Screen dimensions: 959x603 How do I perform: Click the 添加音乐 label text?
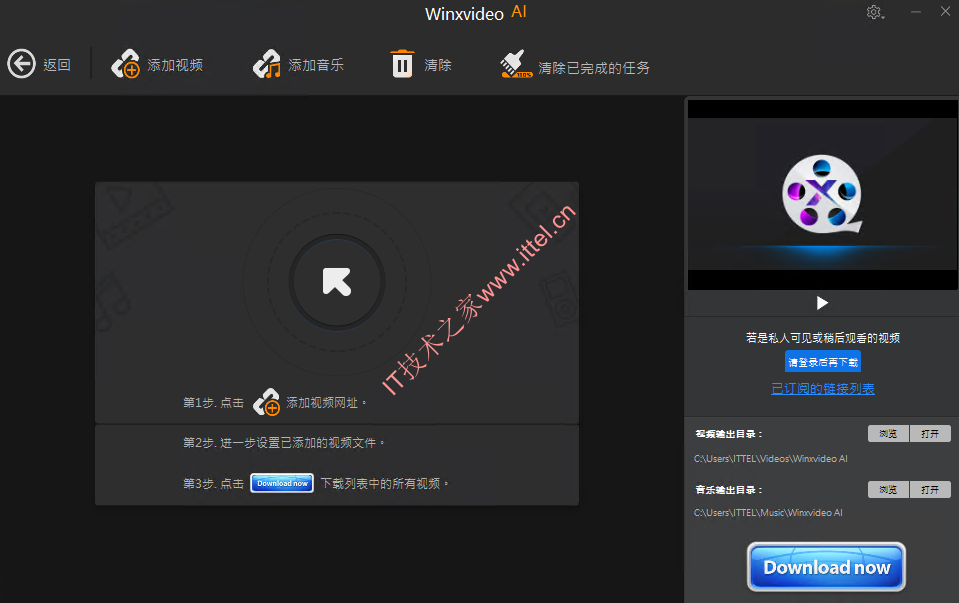coord(316,65)
